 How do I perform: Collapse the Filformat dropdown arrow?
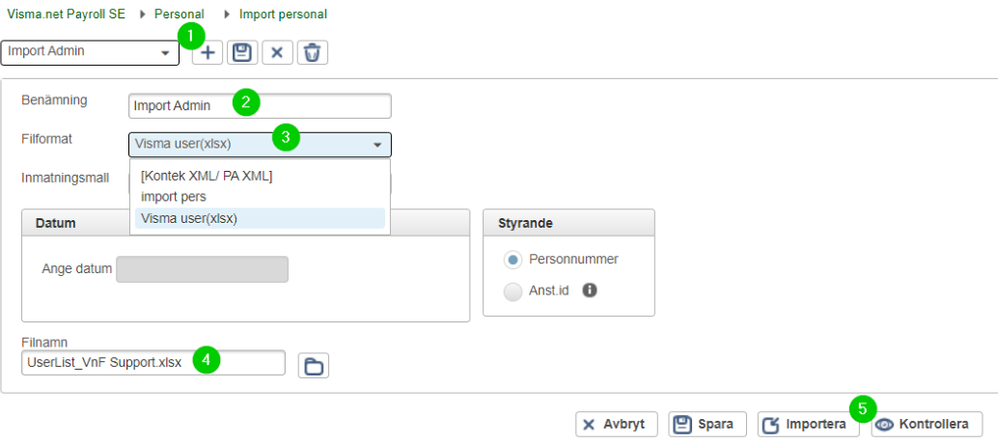pyautogui.click(x=377, y=145)
